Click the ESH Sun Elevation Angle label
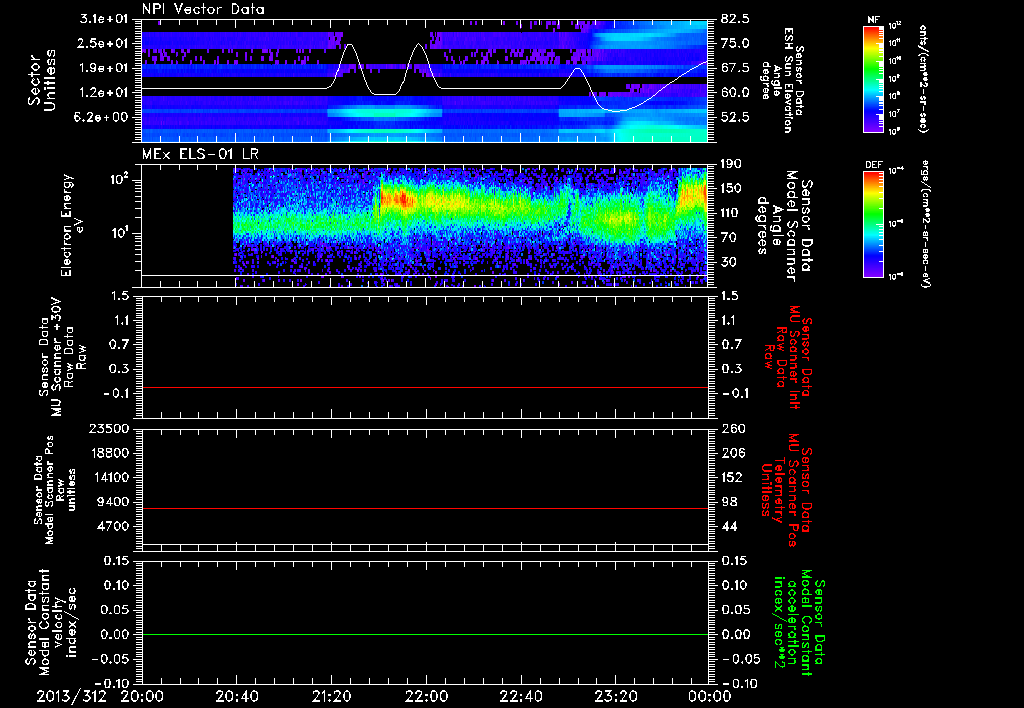 coord(790,80)
